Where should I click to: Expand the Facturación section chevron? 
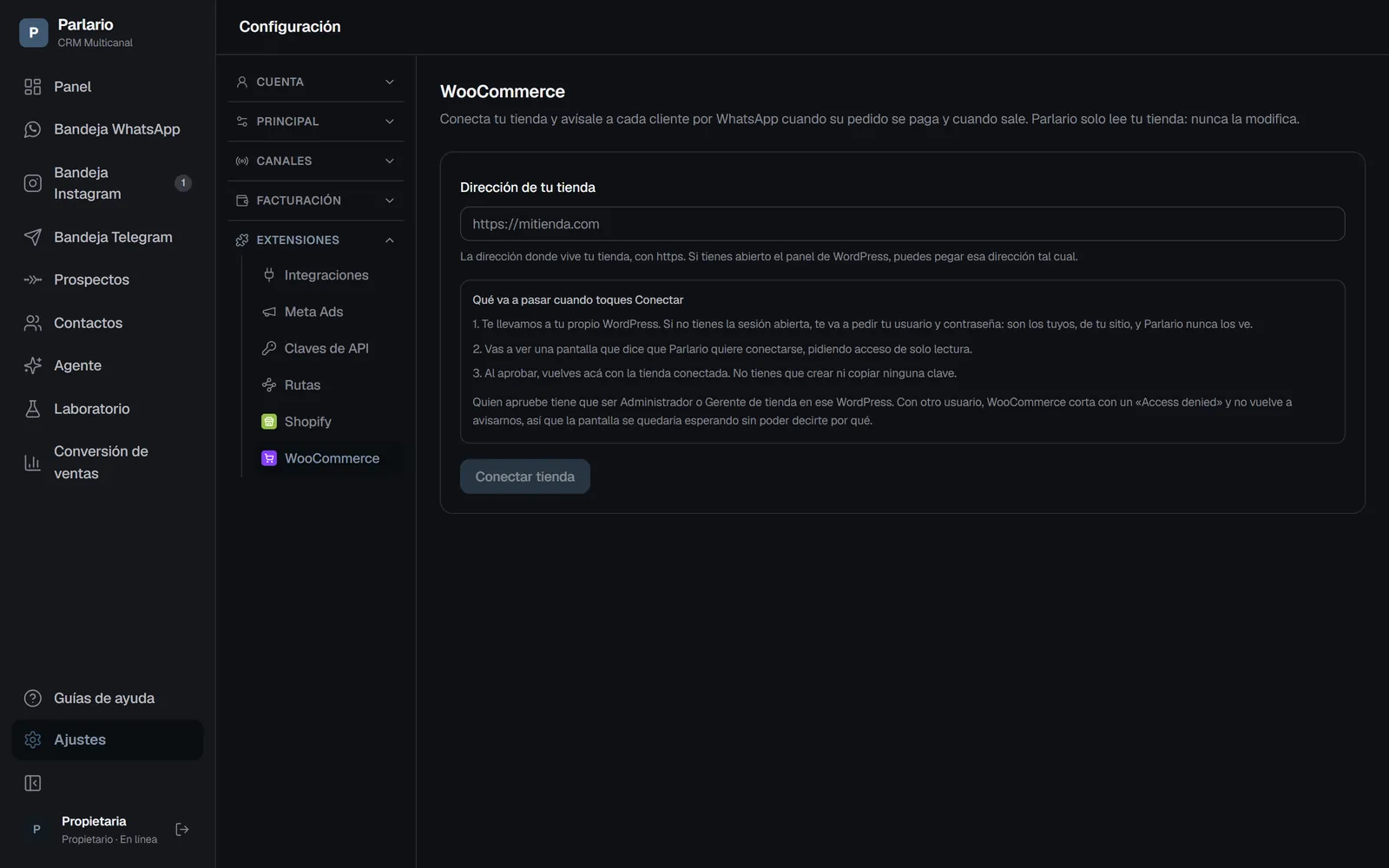[x=390, y=201]
